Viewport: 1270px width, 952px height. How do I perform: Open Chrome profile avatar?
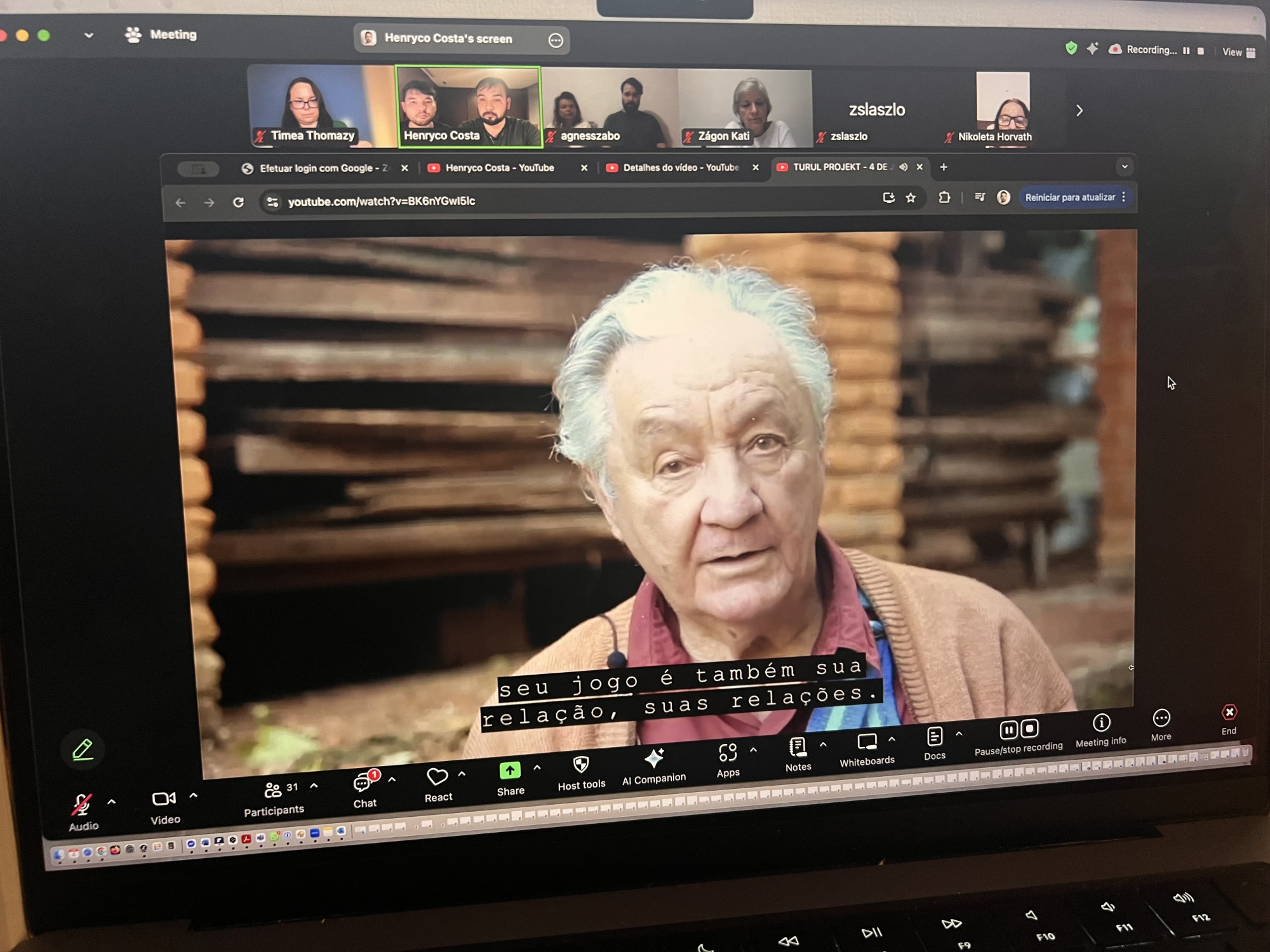pos(1003,197)
